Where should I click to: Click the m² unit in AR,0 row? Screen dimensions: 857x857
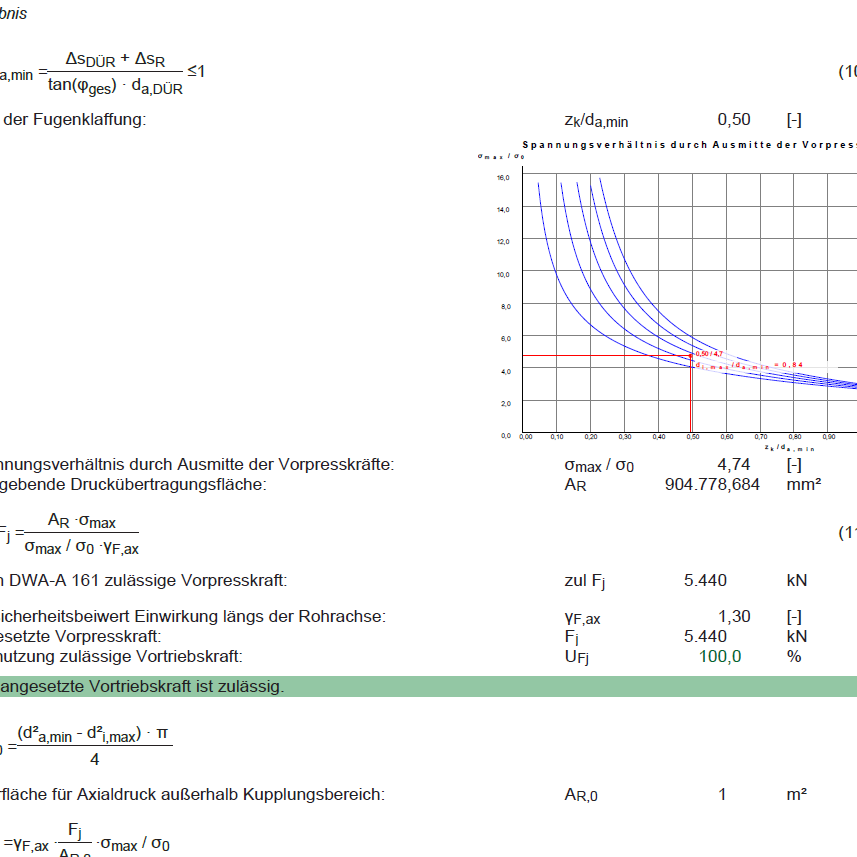797,795
